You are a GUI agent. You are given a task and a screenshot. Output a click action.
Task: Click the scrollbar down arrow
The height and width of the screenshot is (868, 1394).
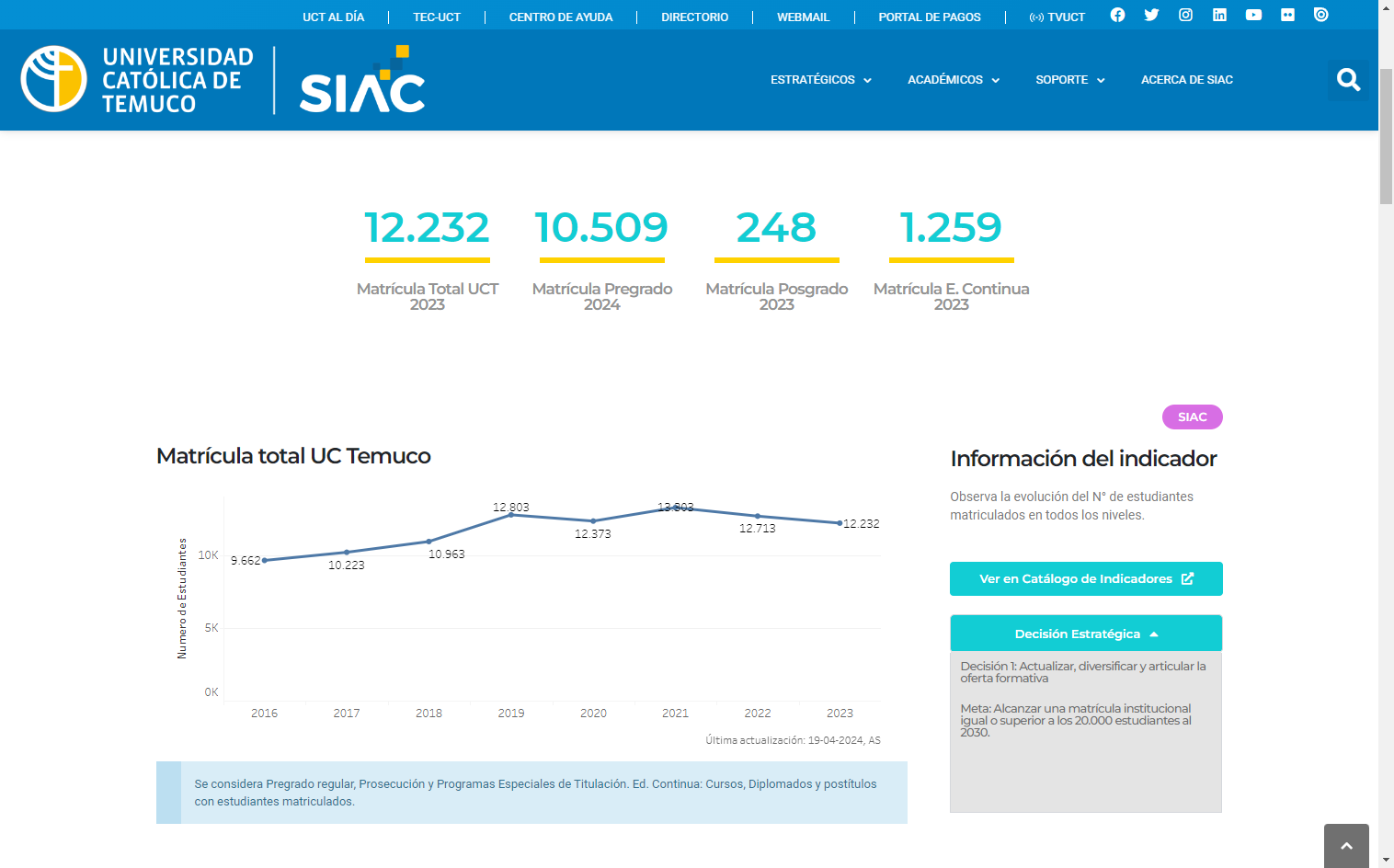(x=1386, y=860)
